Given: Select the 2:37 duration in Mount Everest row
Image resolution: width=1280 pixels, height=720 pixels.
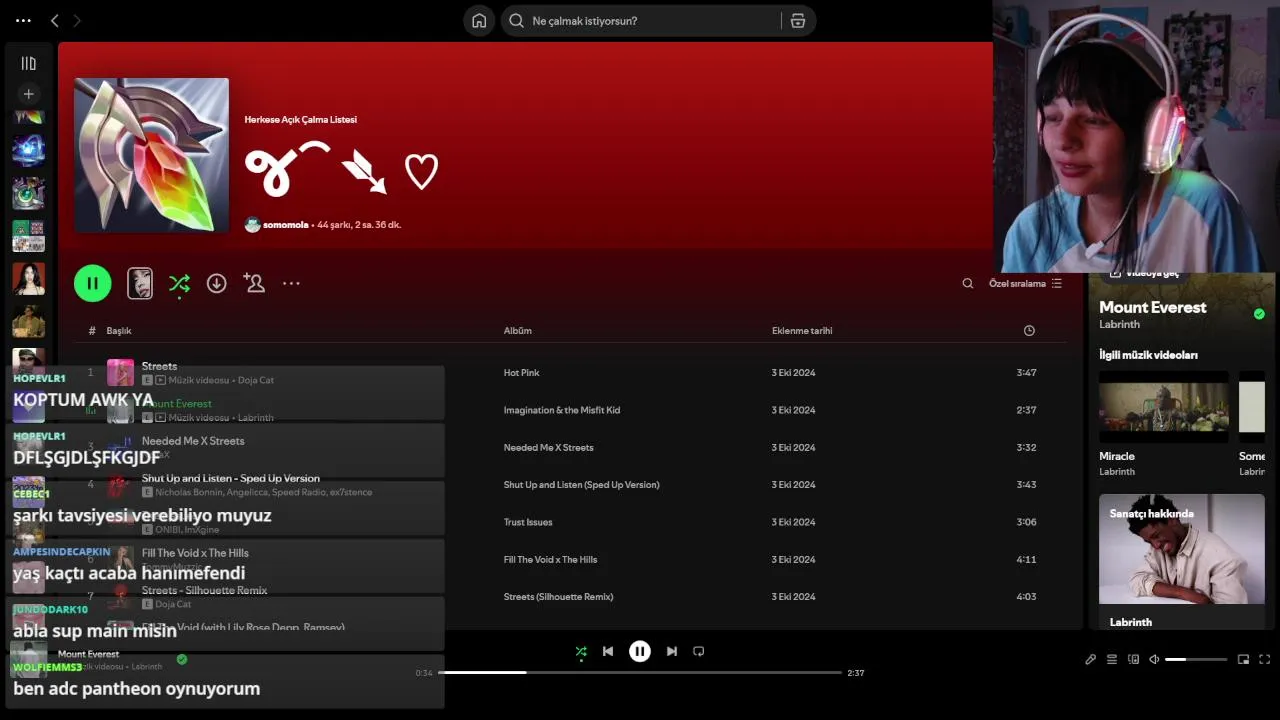Looking at the screenshot, I should click(x=1026, y=410).
